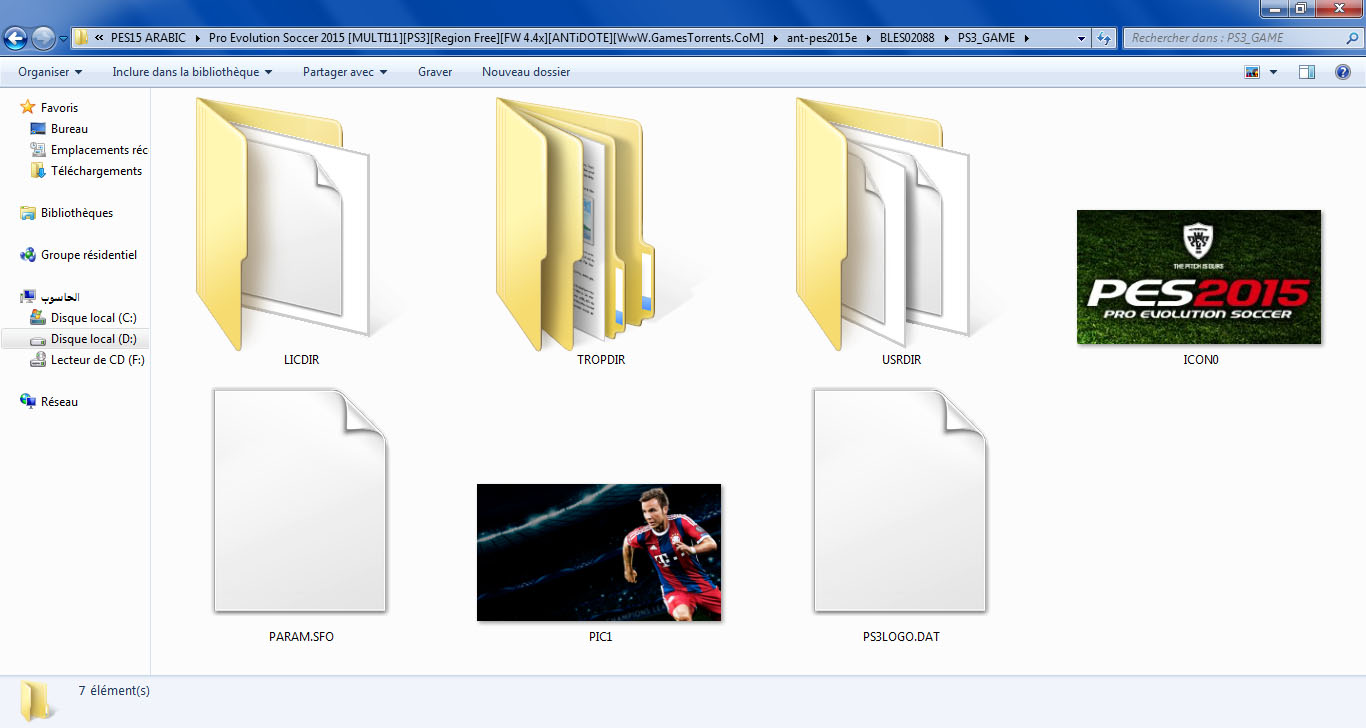Screen dimensions: 1366x728
Task: Refresh the current folder view
Action: point(1104,39)
